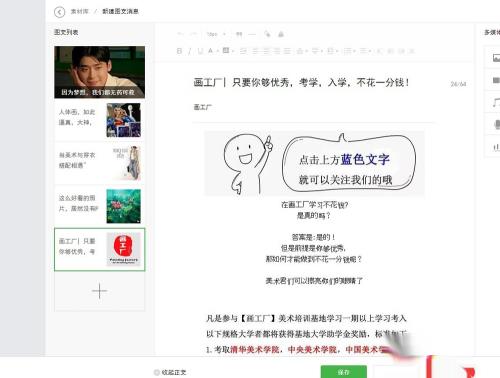Insert audio using the microphone icon
The image size is (500, 378).
(496, 124)
